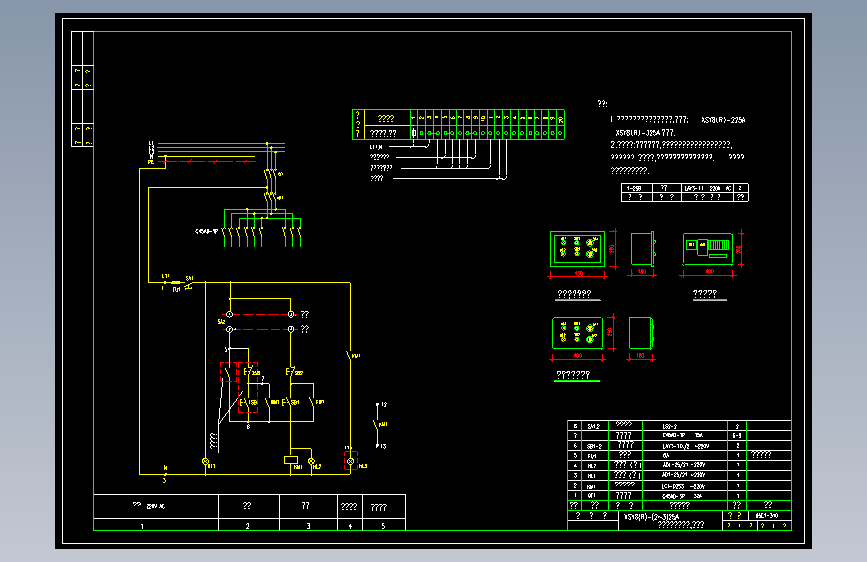This screenshot has width=867, height=562.
Task: Click the LAY3-11 220V AC cell in small table
Action: pyautogui.click(x=708, y=188)
